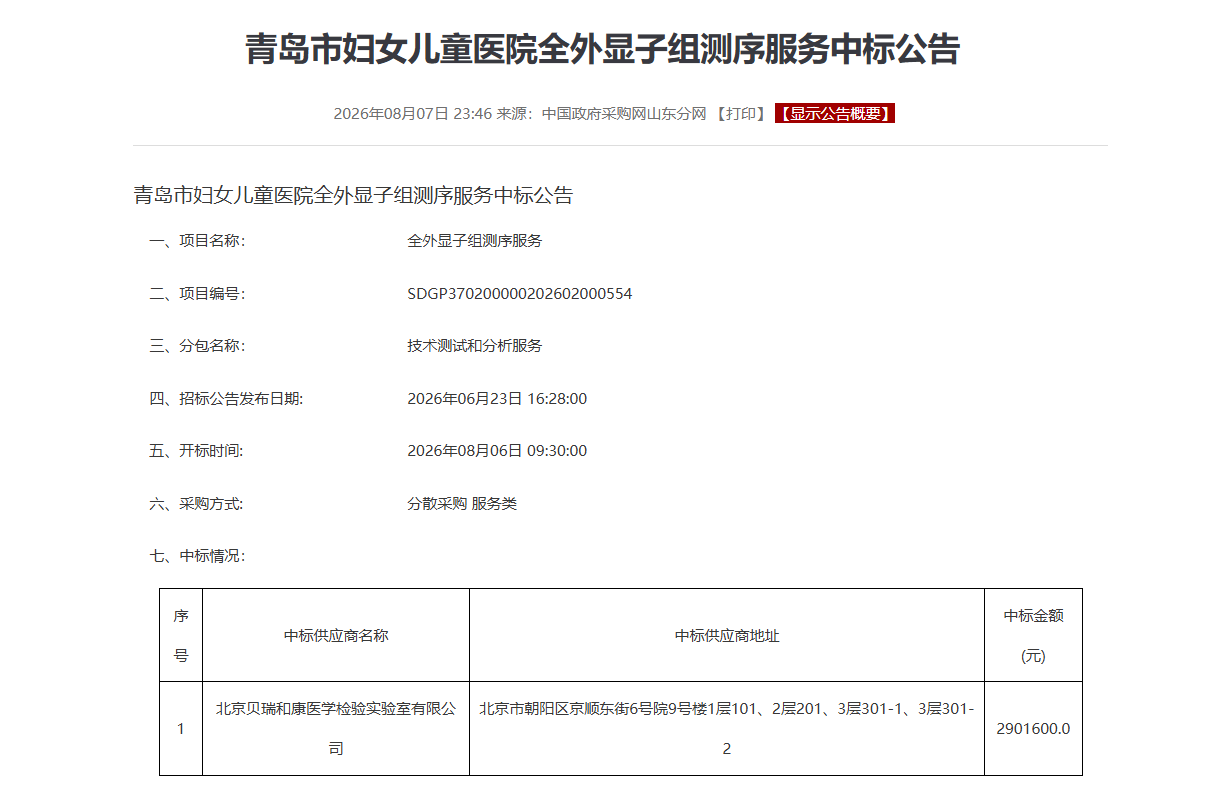The image size is (1229, 786).
Task: Click the red 显示公告概要 button
Action: click(834, 114)
